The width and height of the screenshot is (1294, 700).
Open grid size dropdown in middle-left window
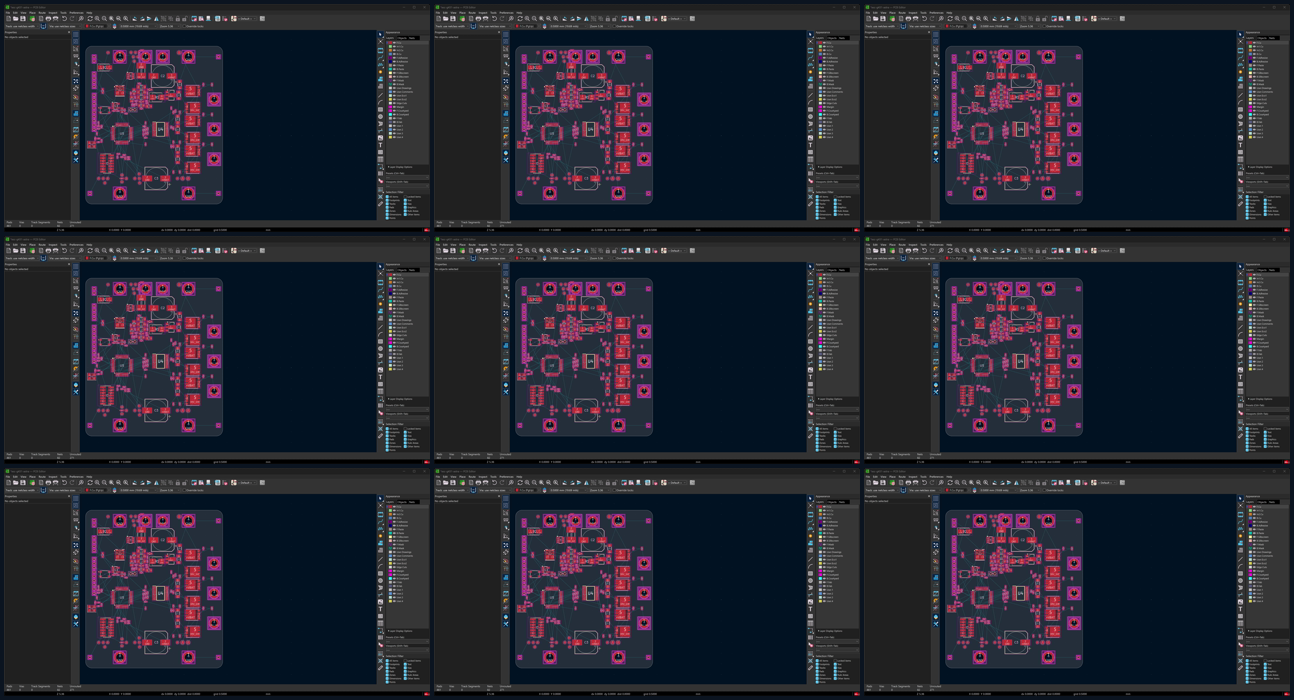coord(138,258)
